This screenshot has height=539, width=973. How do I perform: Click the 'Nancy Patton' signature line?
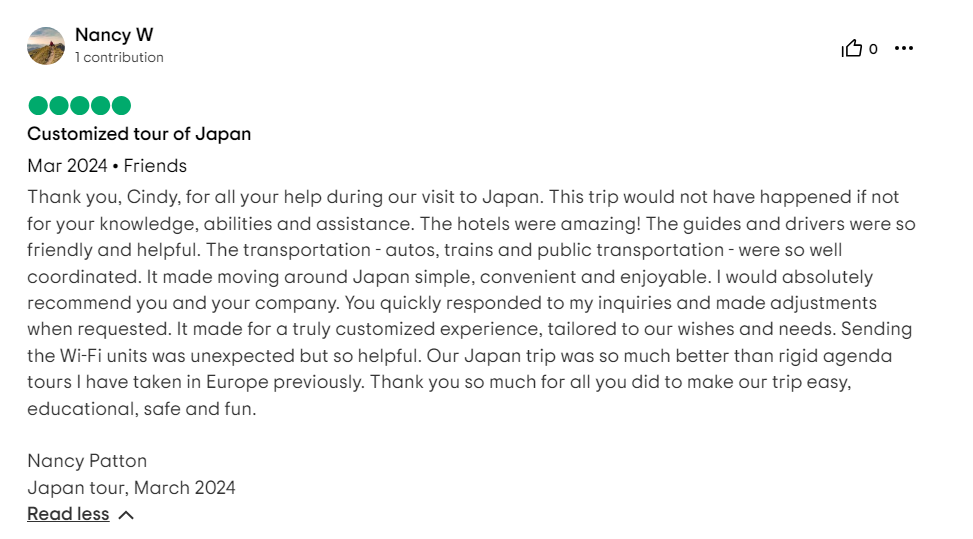(87, 461)
